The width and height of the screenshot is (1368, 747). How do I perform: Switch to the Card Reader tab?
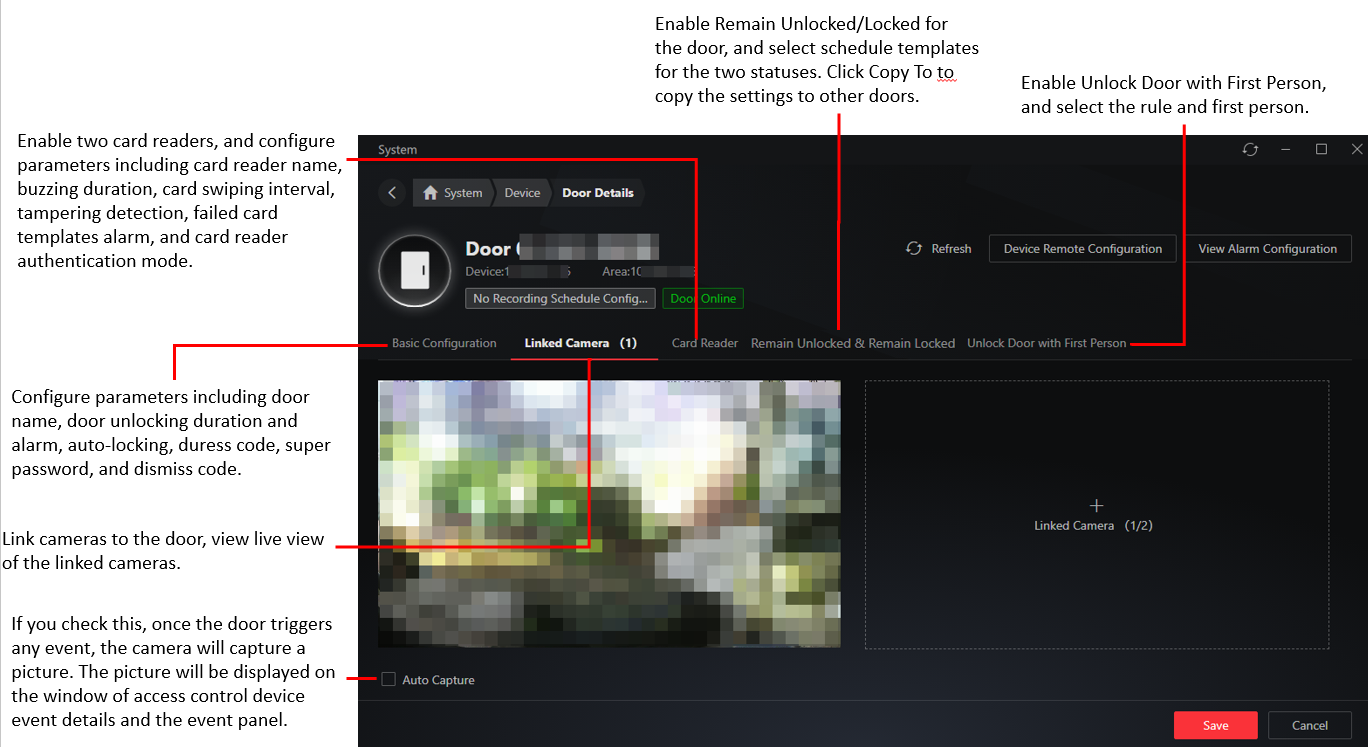705,343
